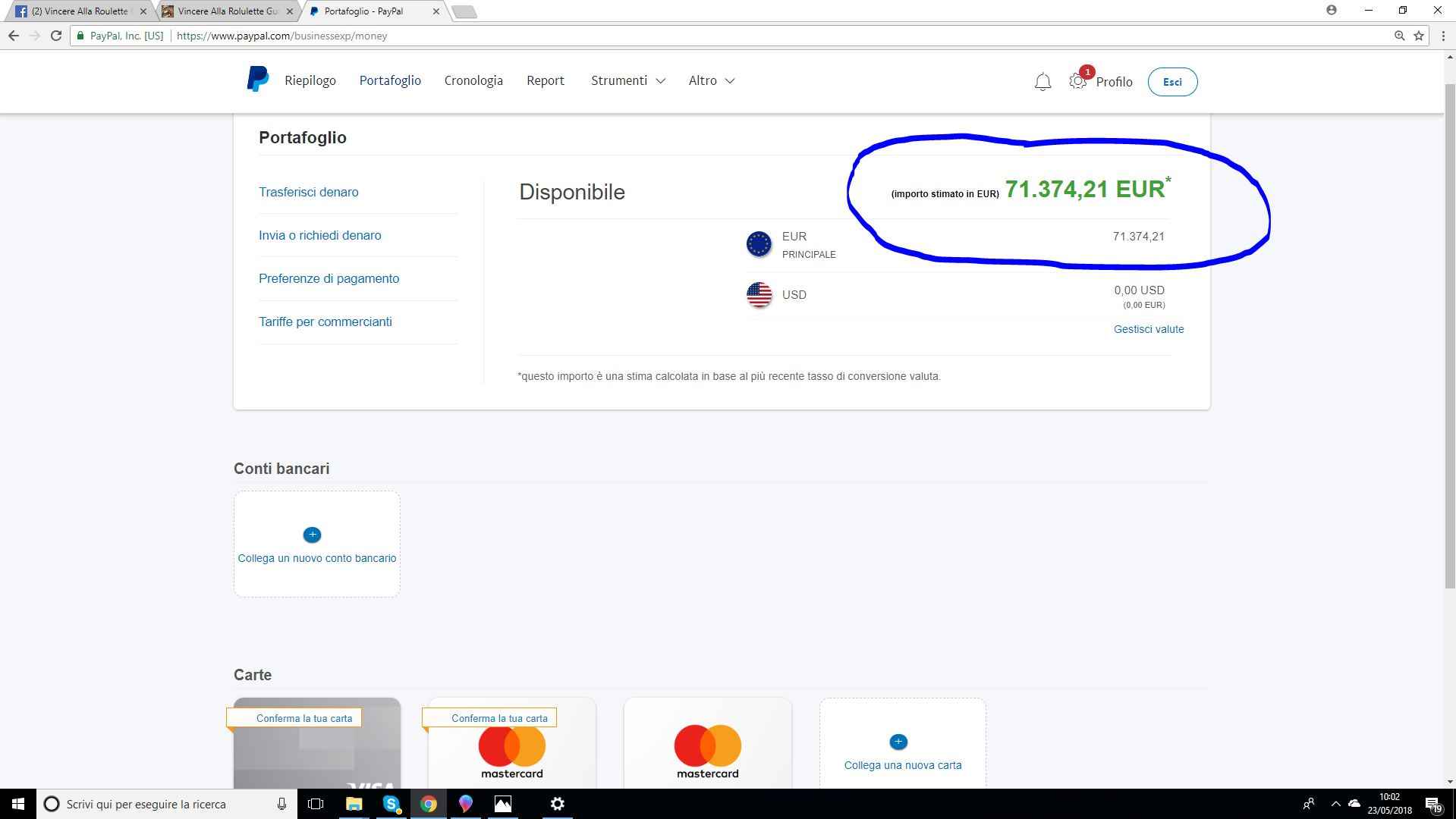This screenshot has height=819, width=1456.
Task: Open Skype from the taskbar
Action: (x=392, y=804)
